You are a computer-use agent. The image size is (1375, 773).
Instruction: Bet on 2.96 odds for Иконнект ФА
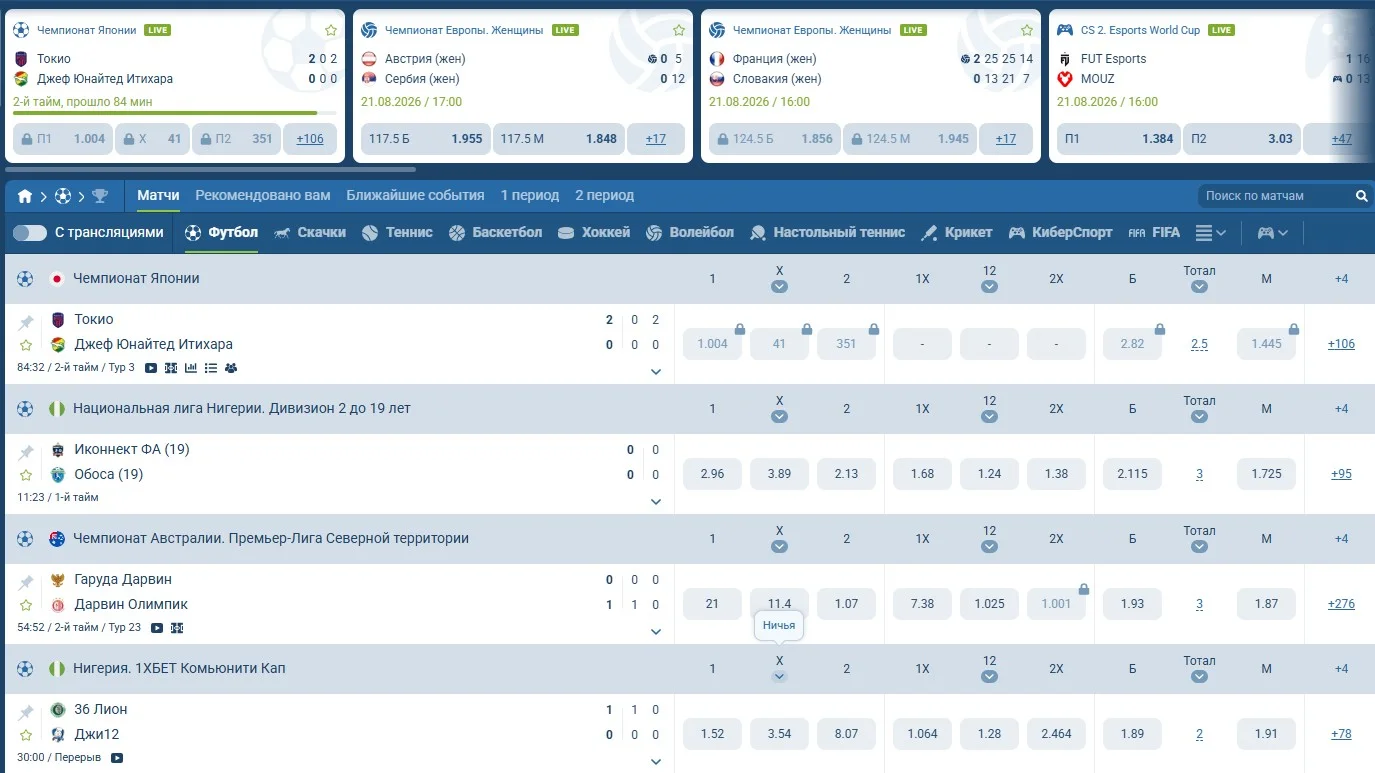[712, 474]
